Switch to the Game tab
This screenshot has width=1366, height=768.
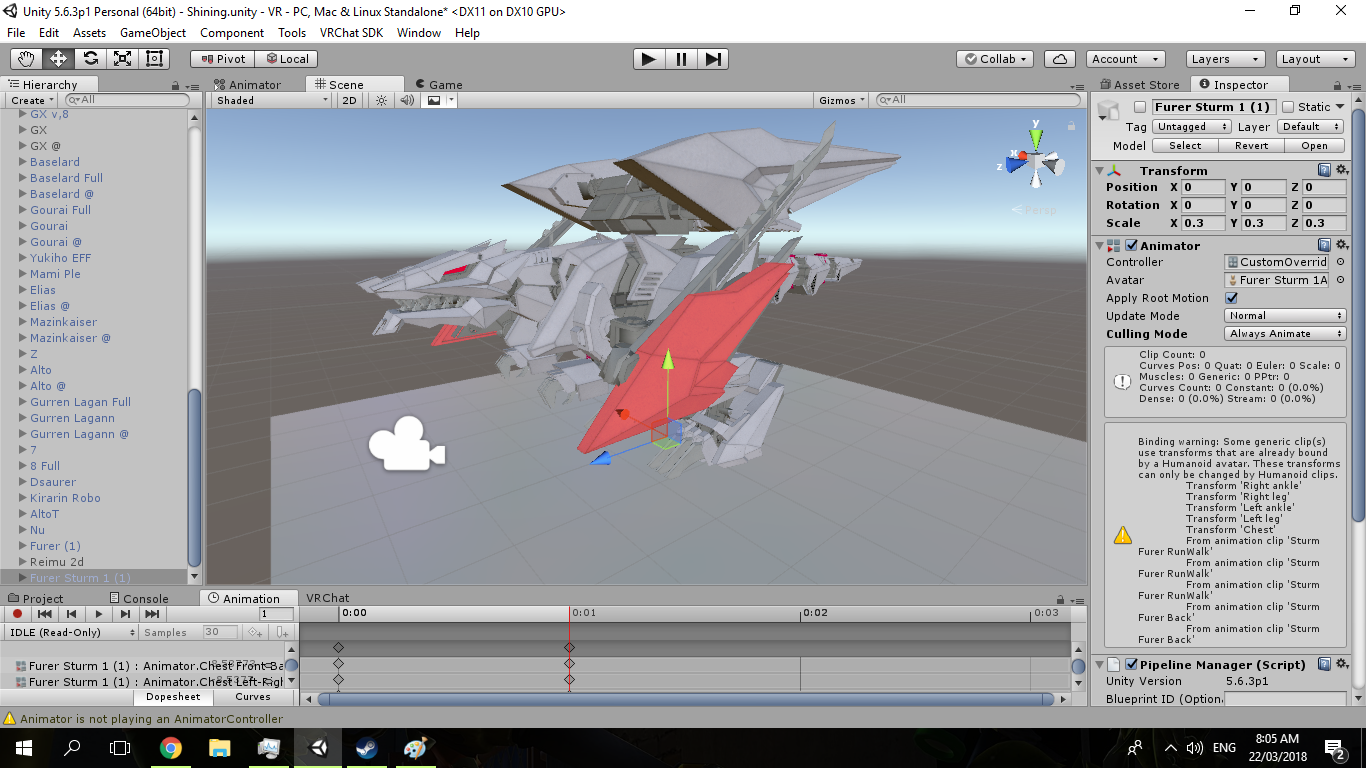(438, 85)
